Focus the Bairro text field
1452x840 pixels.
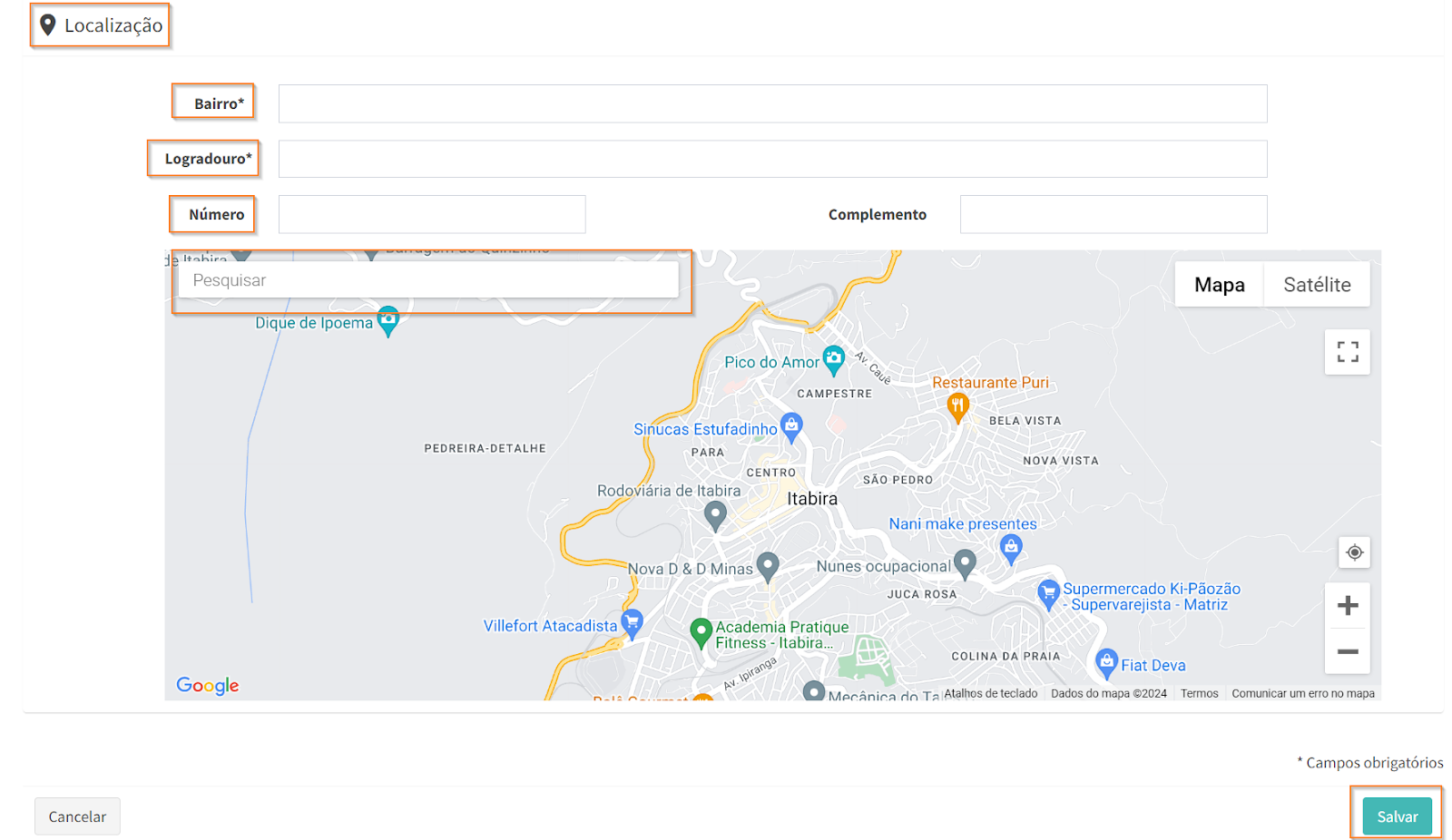pyautogui.click(x=772, y=104)
